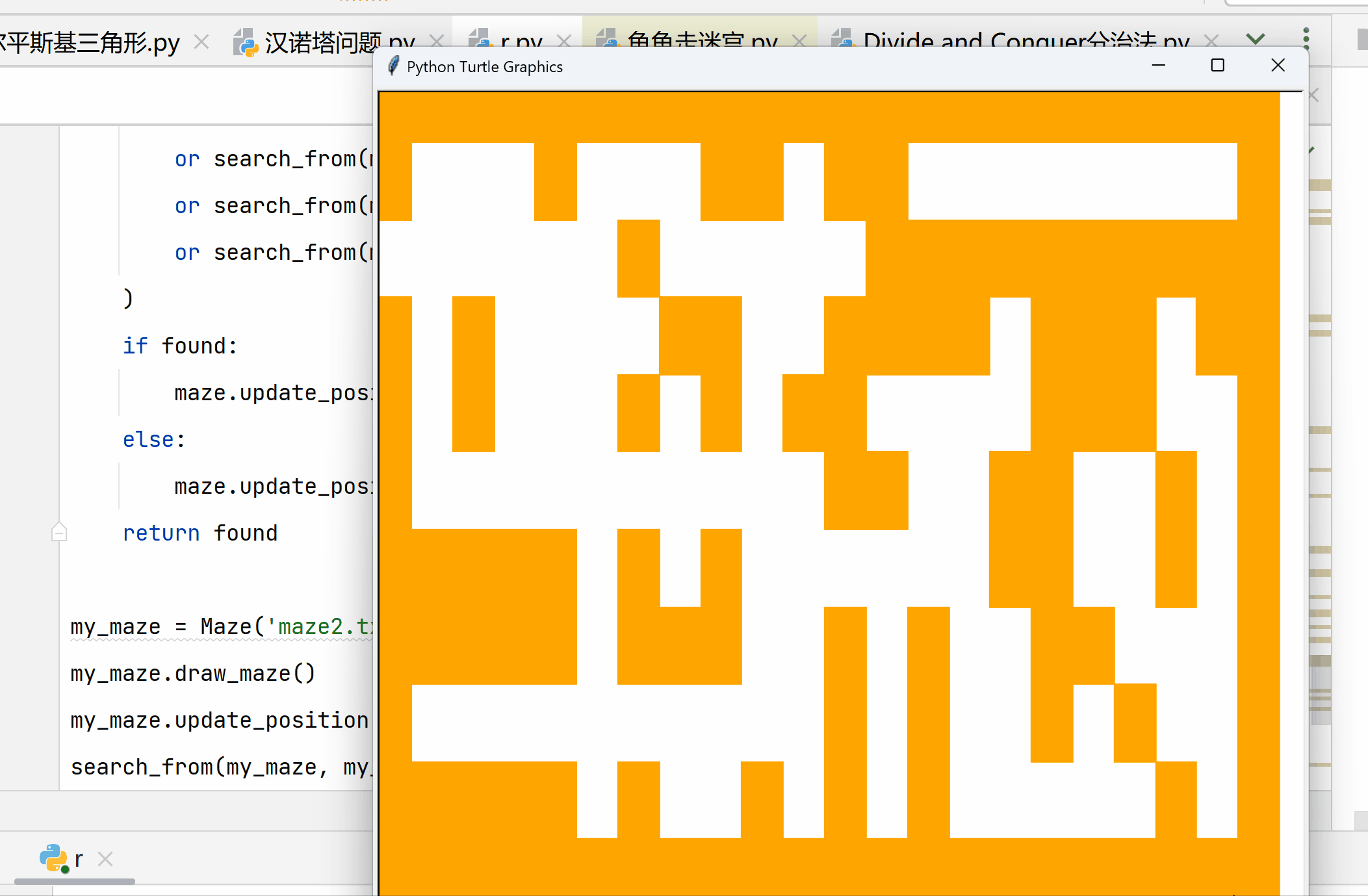
Task: Close the 'r' run tool window tab
Action: point(105,859)
